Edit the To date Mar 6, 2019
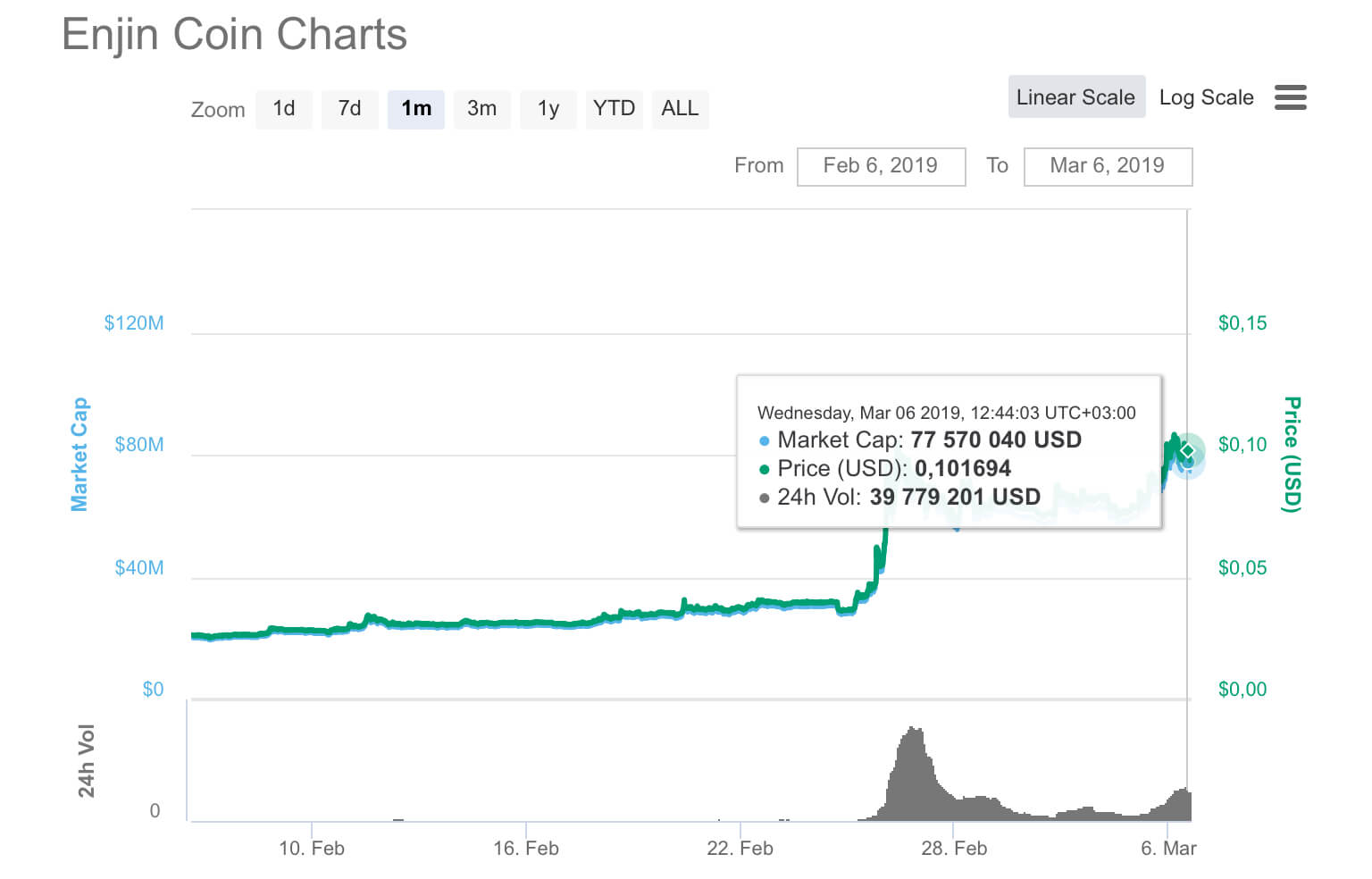The width and height of the screenshot is (1372, 879). 1108,166
